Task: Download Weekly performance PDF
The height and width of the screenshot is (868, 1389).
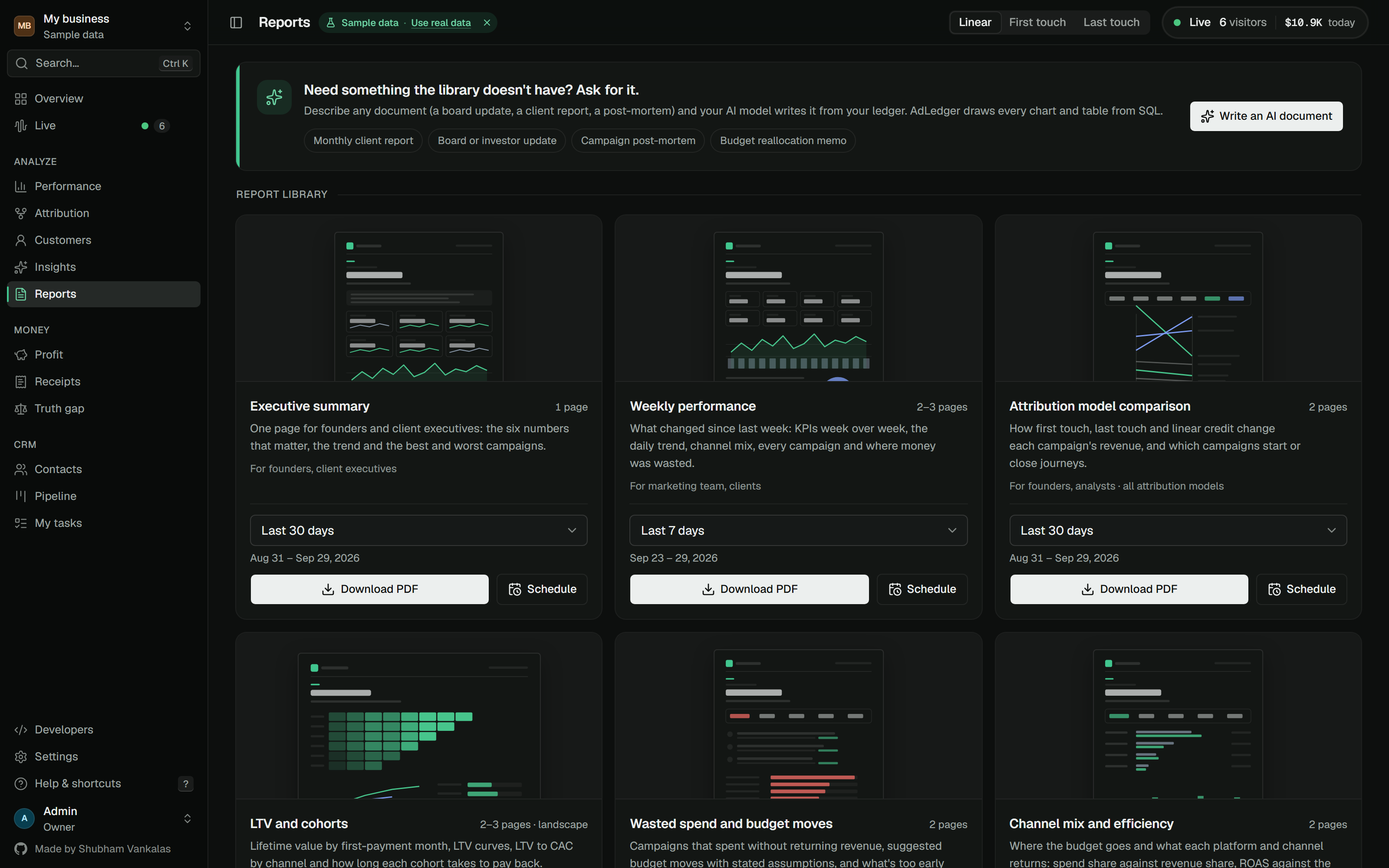Action: (x=749, y=589)
